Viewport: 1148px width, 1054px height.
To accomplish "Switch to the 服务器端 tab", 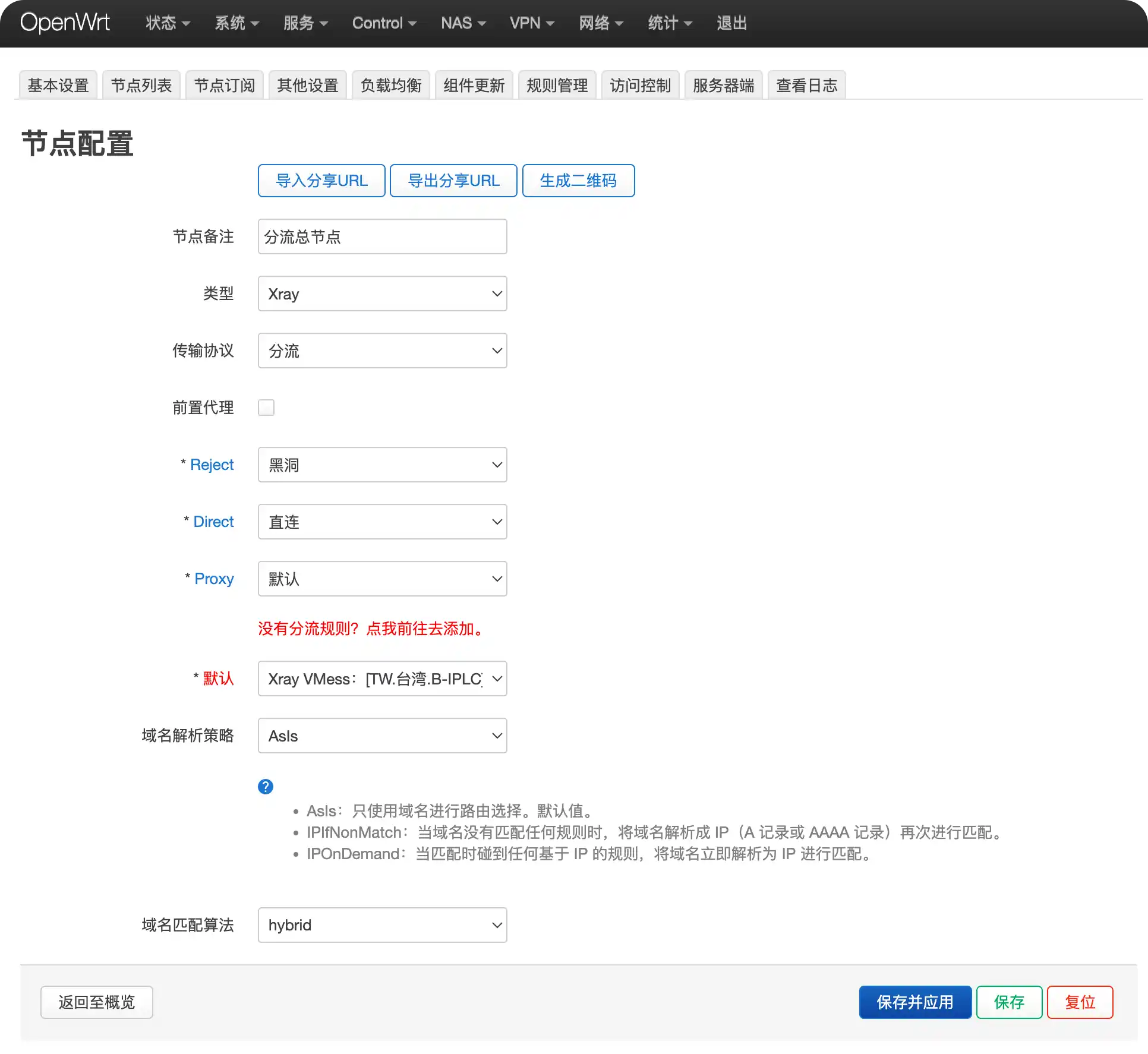I will click(x=724, y=86).
